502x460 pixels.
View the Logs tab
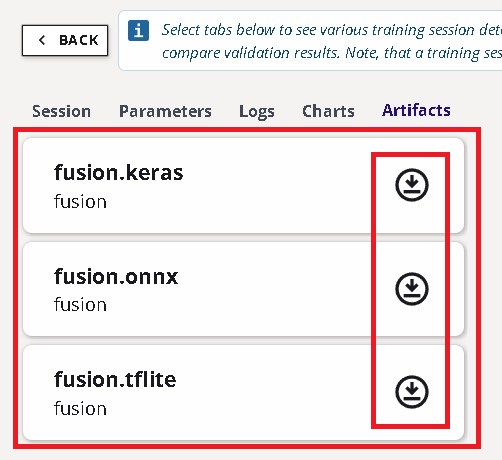(x=257, y=112)
